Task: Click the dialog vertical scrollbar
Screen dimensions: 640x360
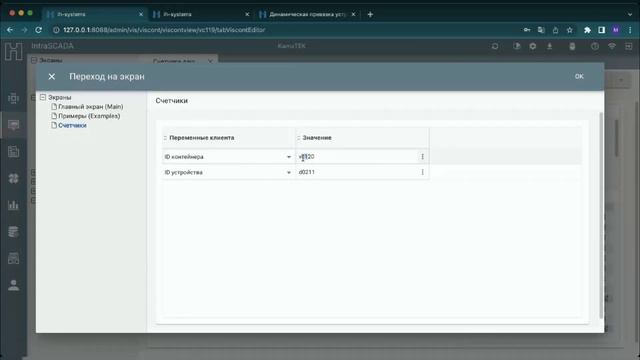Action: 601,215
